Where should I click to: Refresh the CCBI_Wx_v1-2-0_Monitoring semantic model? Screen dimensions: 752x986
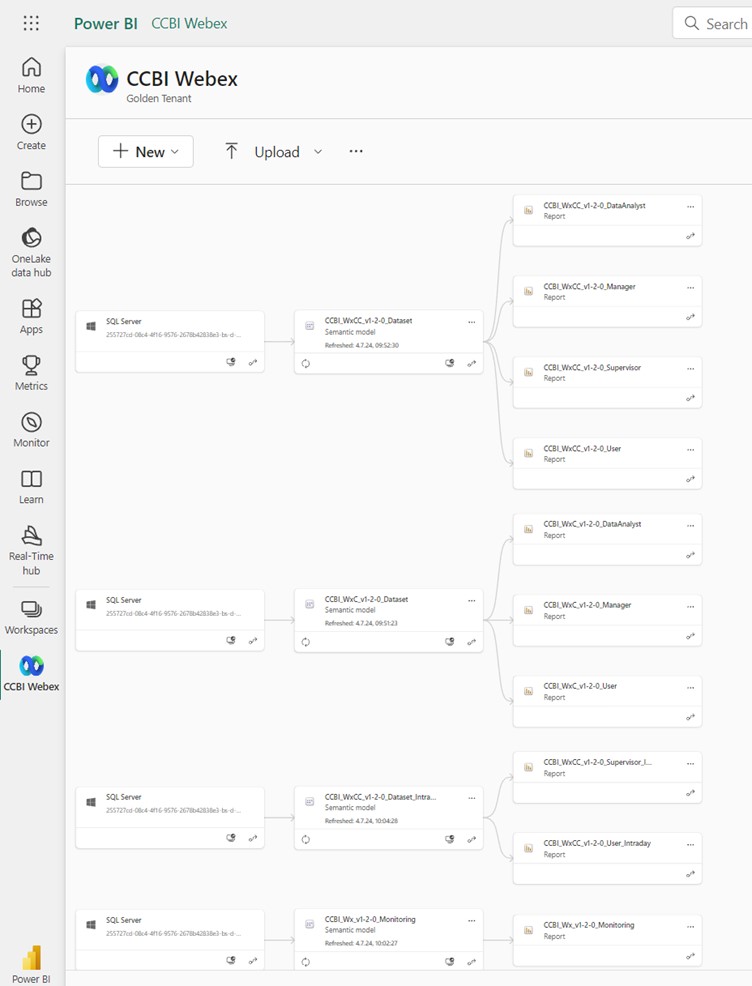pyautogui.click(x=306, y=962)
